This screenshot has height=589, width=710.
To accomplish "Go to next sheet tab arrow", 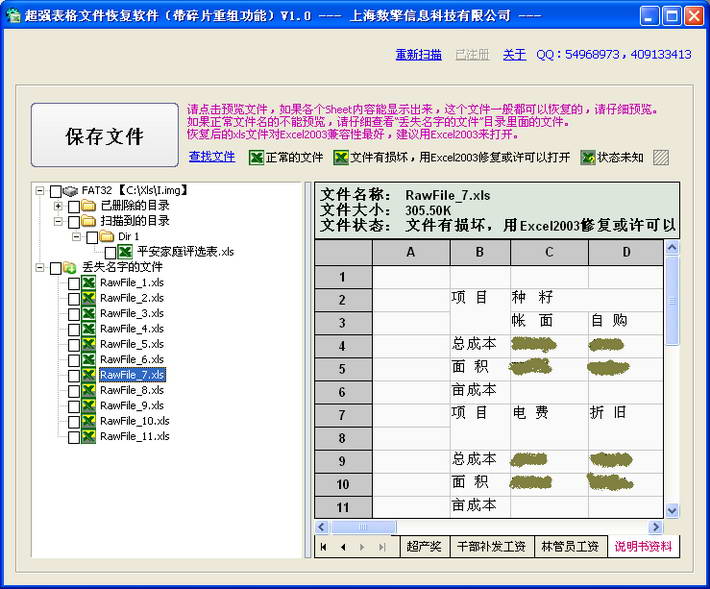I will pos(362,547).
